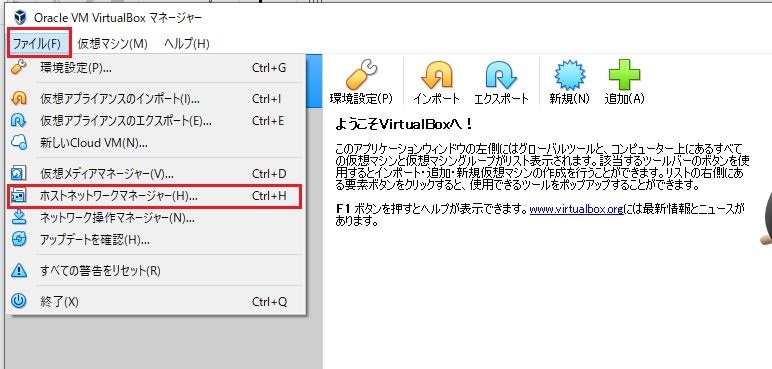Viewport: 772px width, 369px height.
Task: Click the download icon beside ネットワーク操作マネージャー(N)...
Action: point(19,217)
